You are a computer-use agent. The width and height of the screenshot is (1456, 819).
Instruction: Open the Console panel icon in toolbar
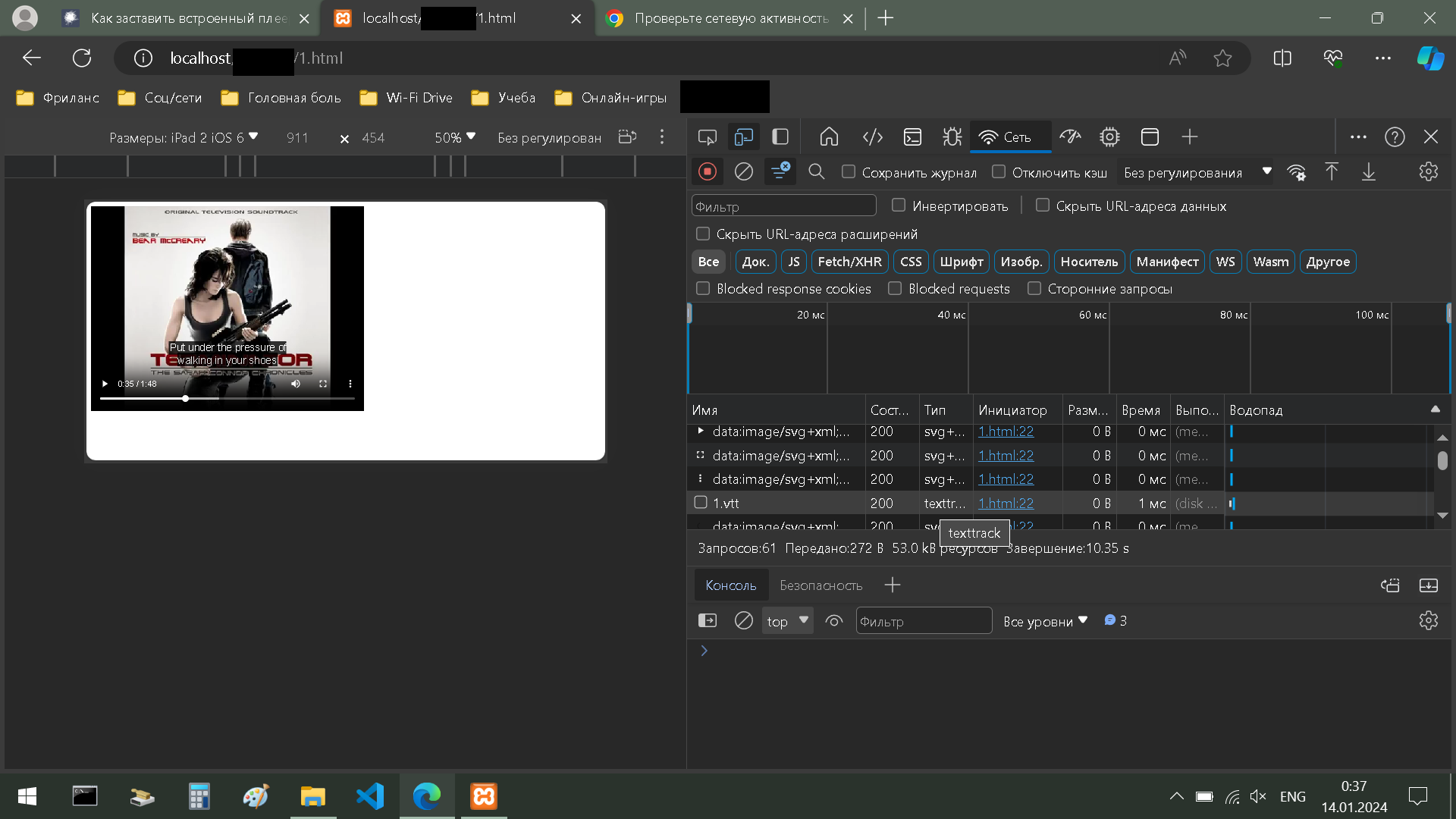tap(912, 137)
